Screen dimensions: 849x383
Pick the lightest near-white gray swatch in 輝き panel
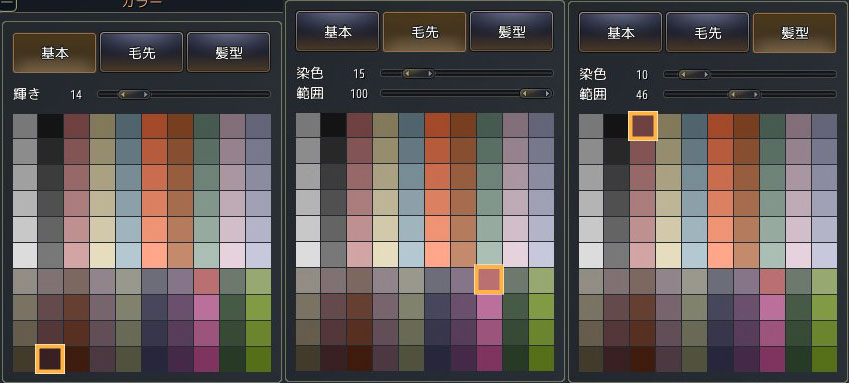pos(25,255)
